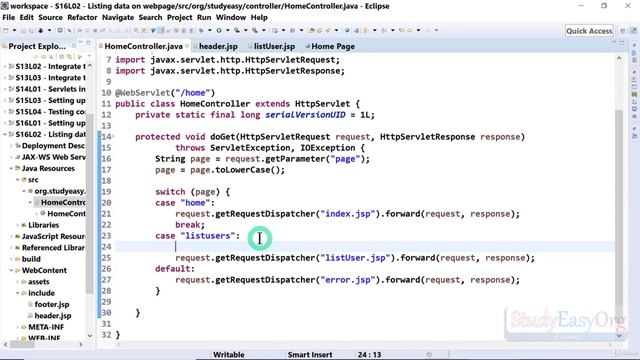Click the Open Perspective icon
Viewport: 640px width, 360px height.
623,31
